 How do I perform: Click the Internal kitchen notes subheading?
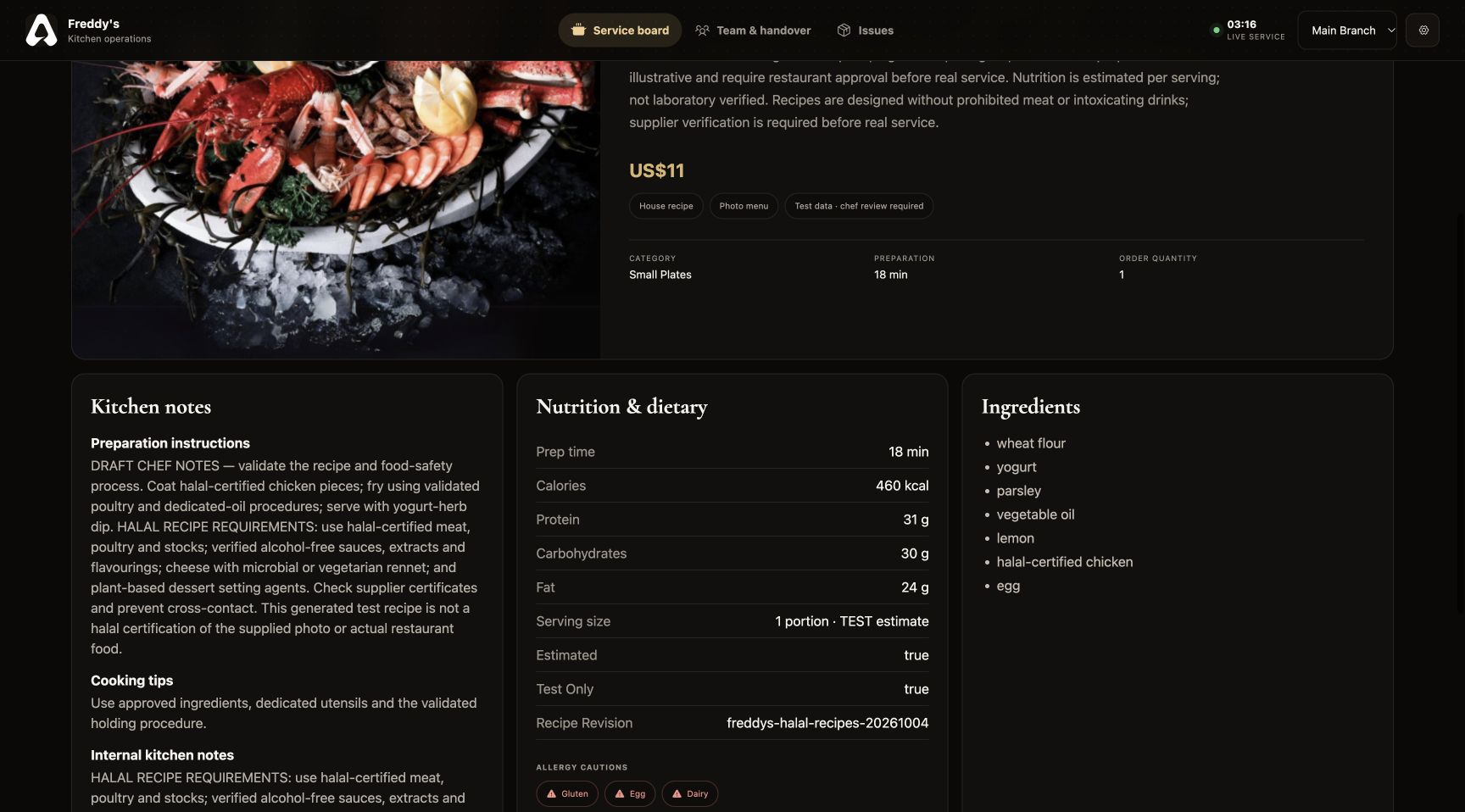tap(162, 755)
